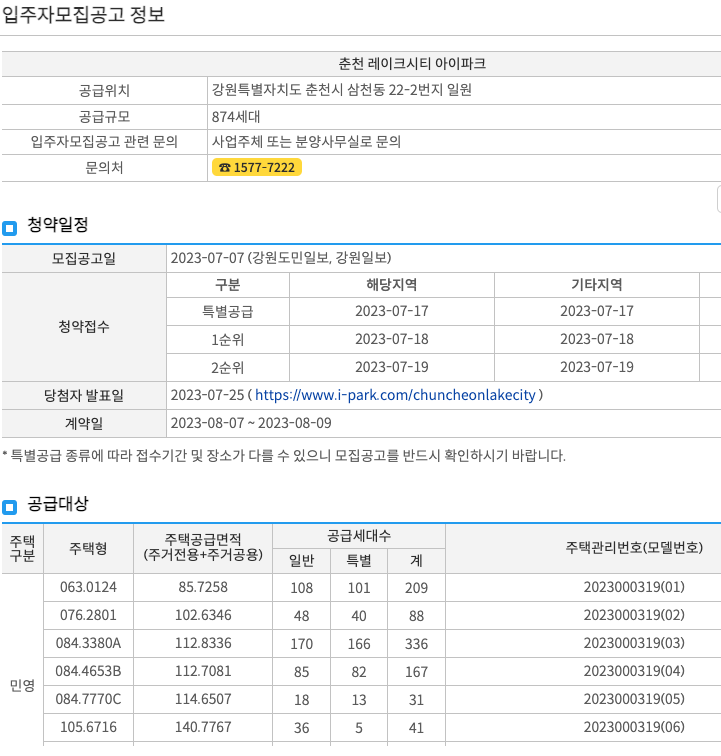Click 2023-07-17 under 해당지역

392,311
